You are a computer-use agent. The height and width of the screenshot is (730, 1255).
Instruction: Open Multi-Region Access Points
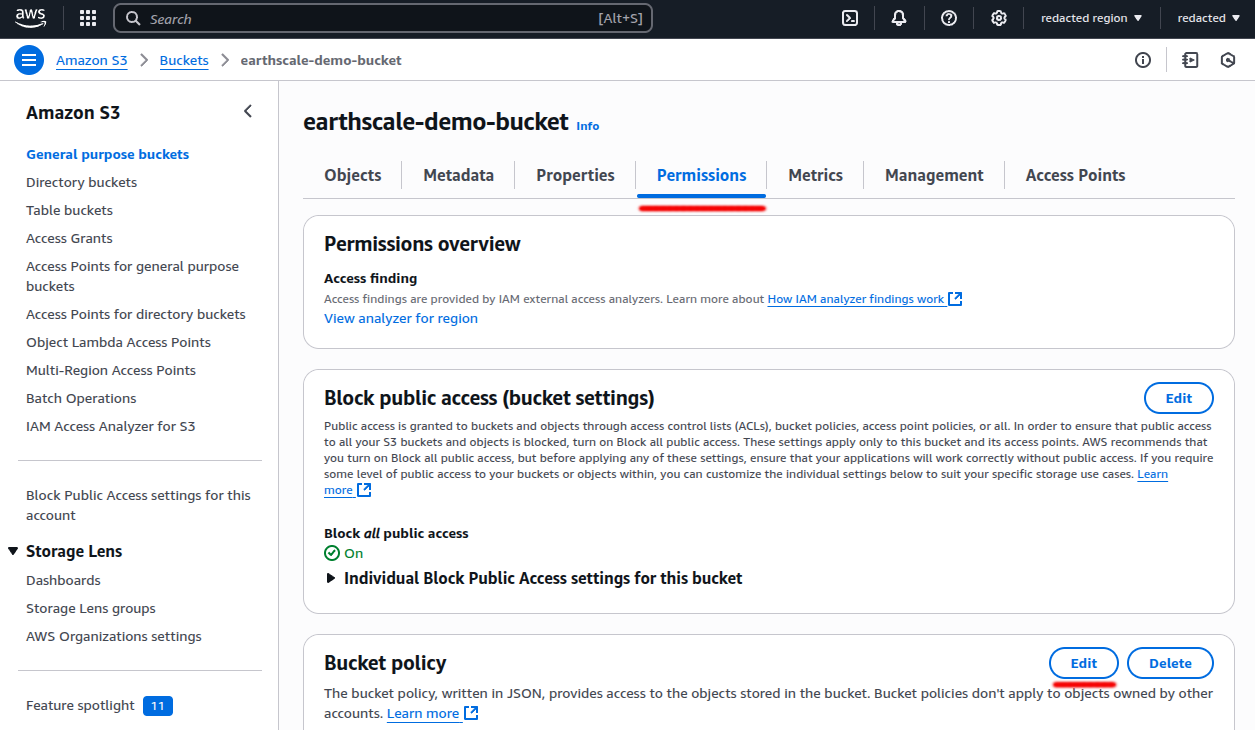tap(111, 370)
